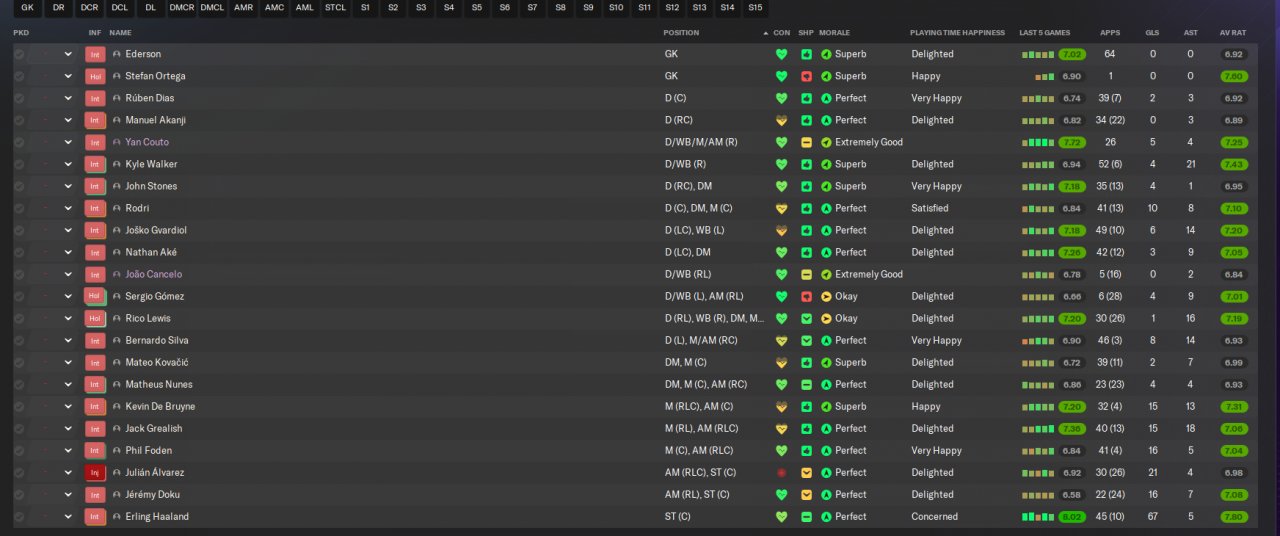Click the player profile icon beside Joško Gvardiol

(116, 230)
